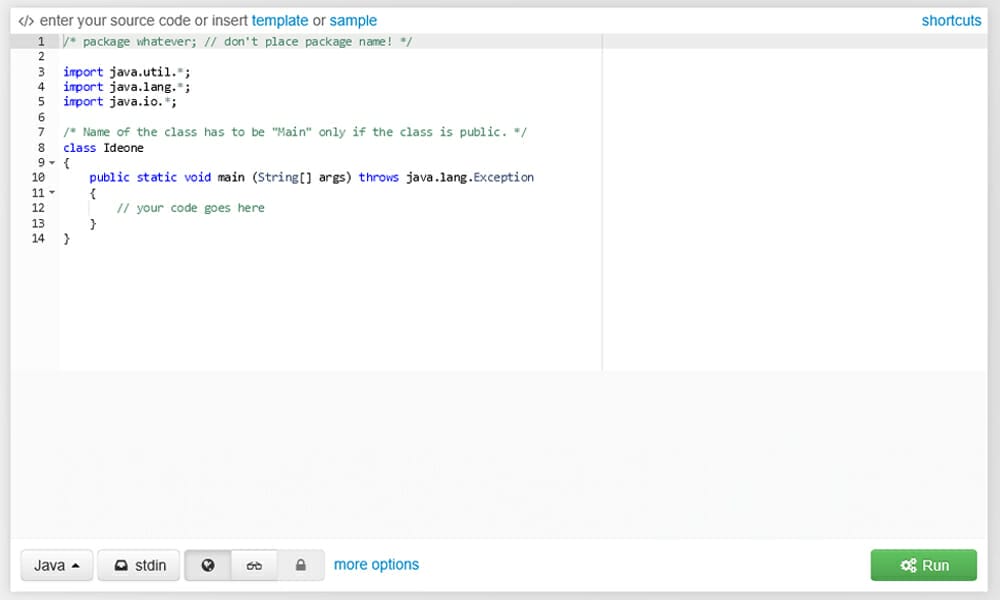
Task: Open the stdin input panel
Action: [x=138, y=565]
